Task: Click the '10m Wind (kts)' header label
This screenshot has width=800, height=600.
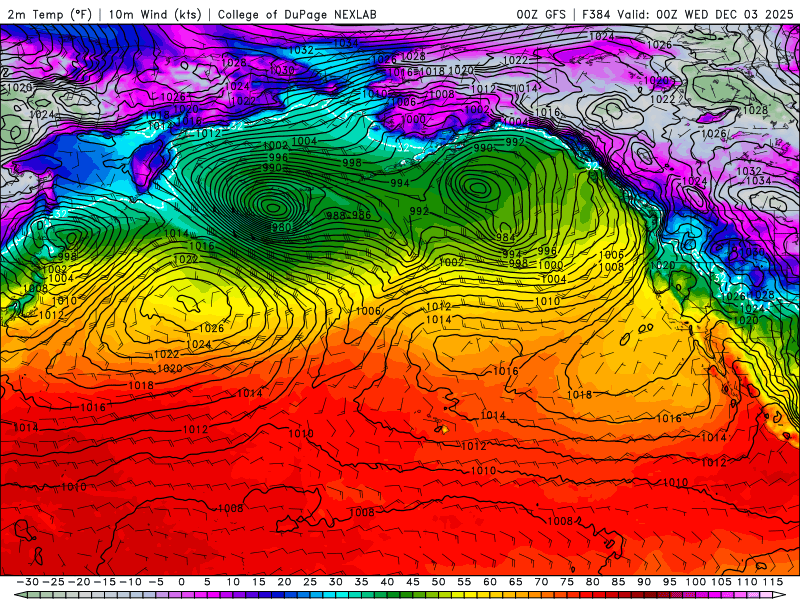Action: (155, 14)
